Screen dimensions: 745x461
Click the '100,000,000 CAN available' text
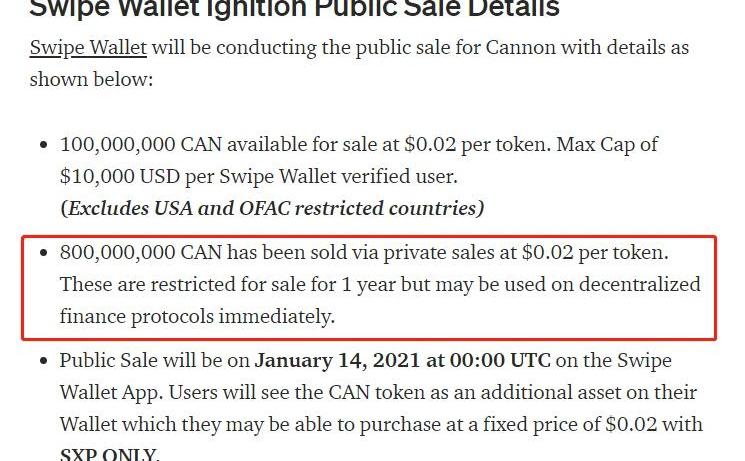point(175,144)
